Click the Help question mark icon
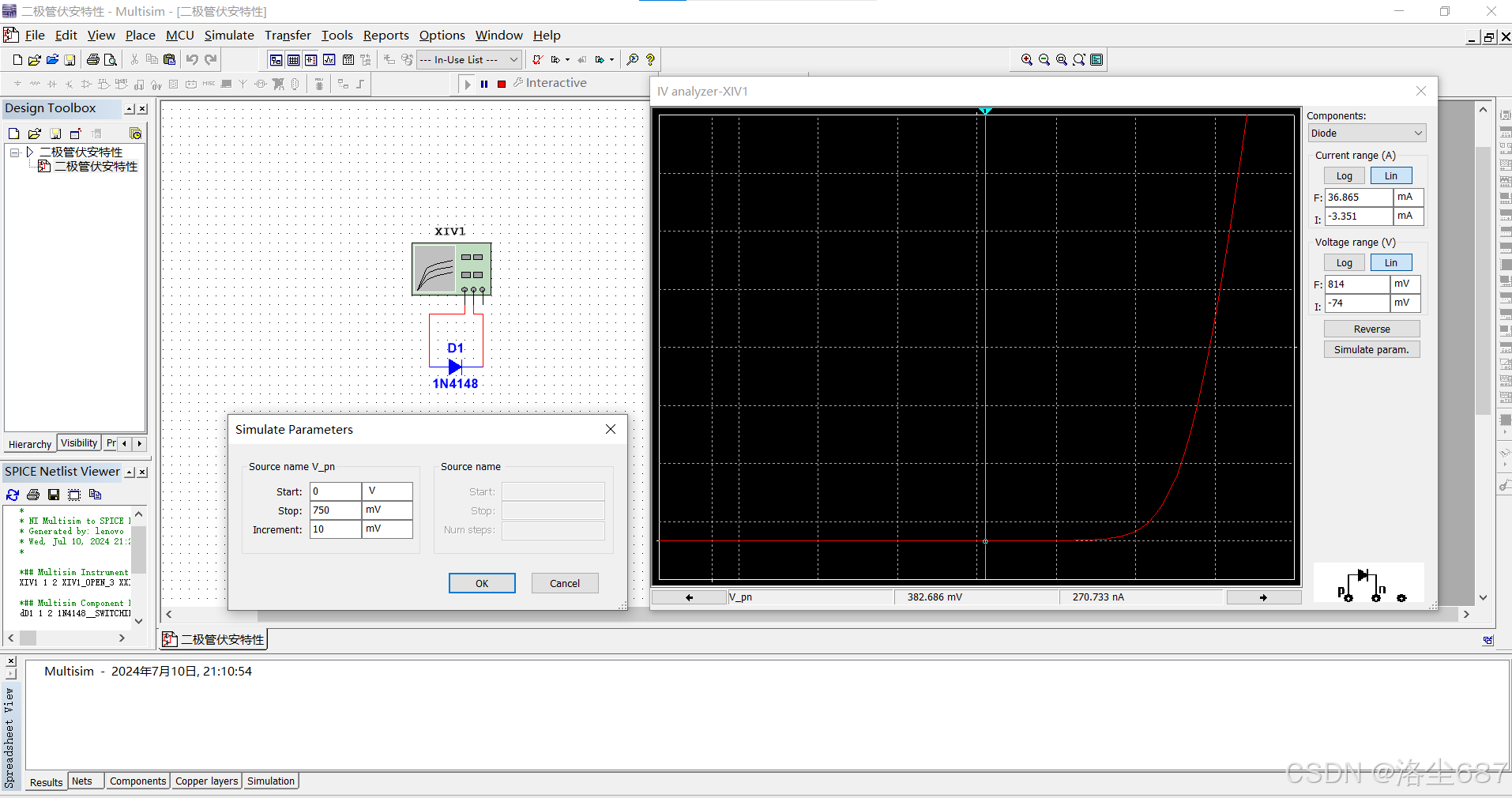 pos(650,59)
